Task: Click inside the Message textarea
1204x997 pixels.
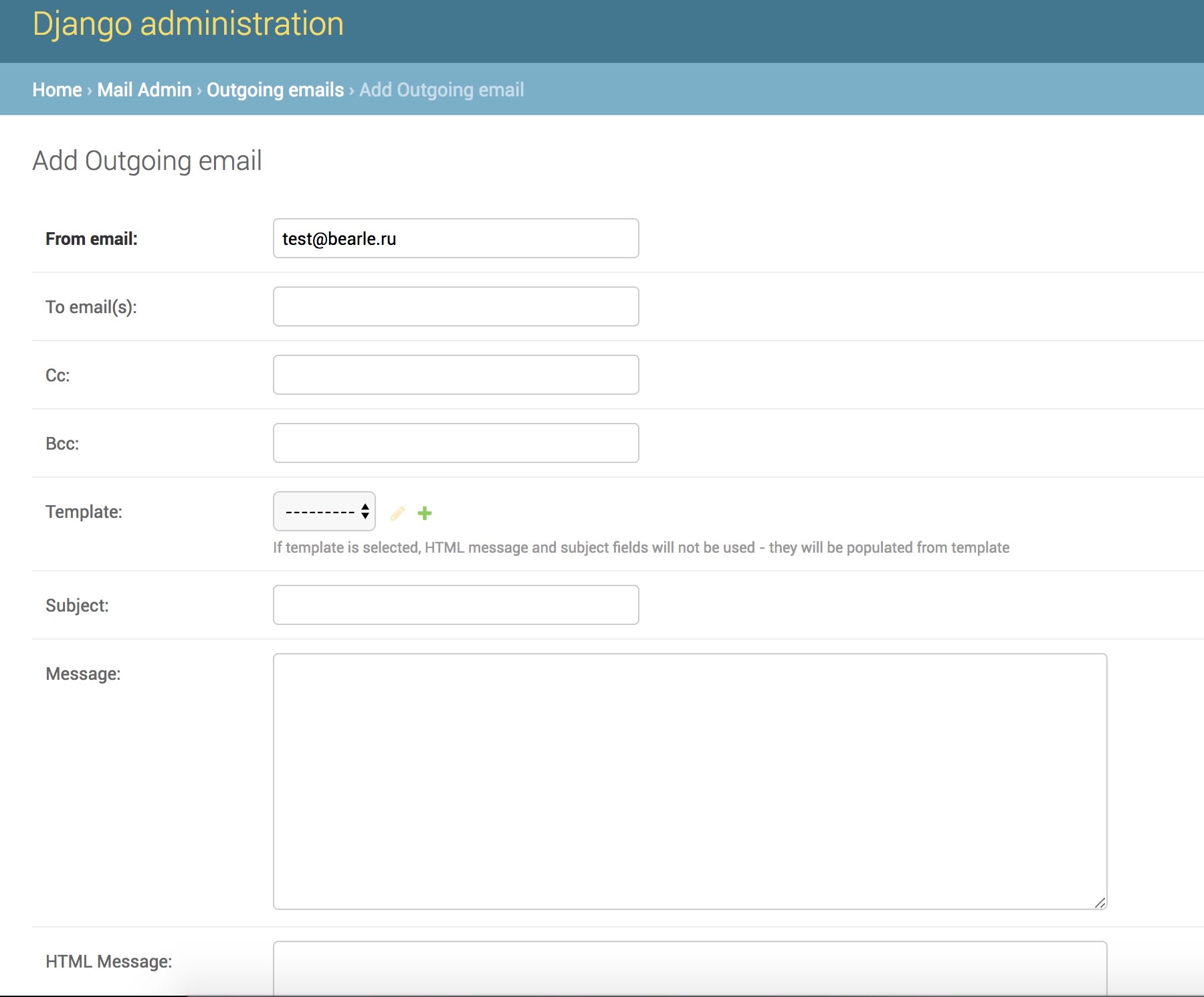Action: 690,782
